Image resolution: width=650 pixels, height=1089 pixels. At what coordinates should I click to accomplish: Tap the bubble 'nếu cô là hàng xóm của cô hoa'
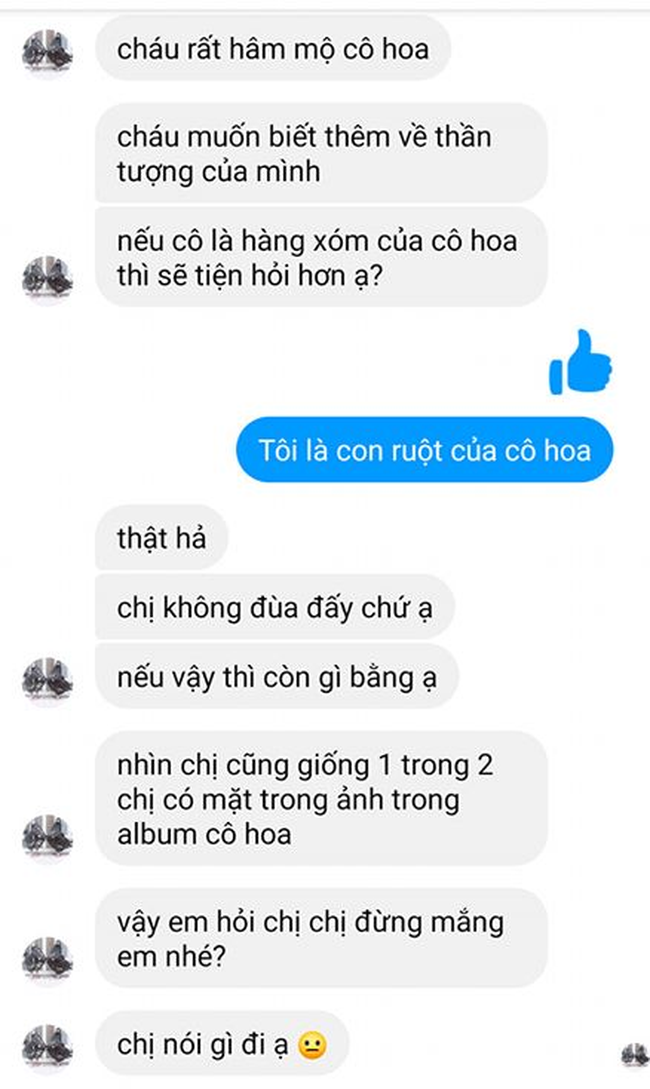click(x=321, y=258)
